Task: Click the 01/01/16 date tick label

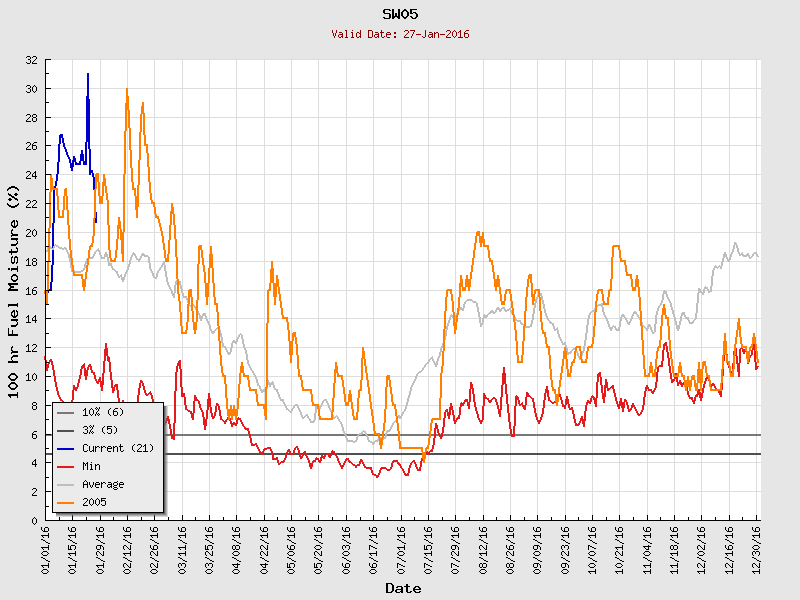Action: point(46,548)
